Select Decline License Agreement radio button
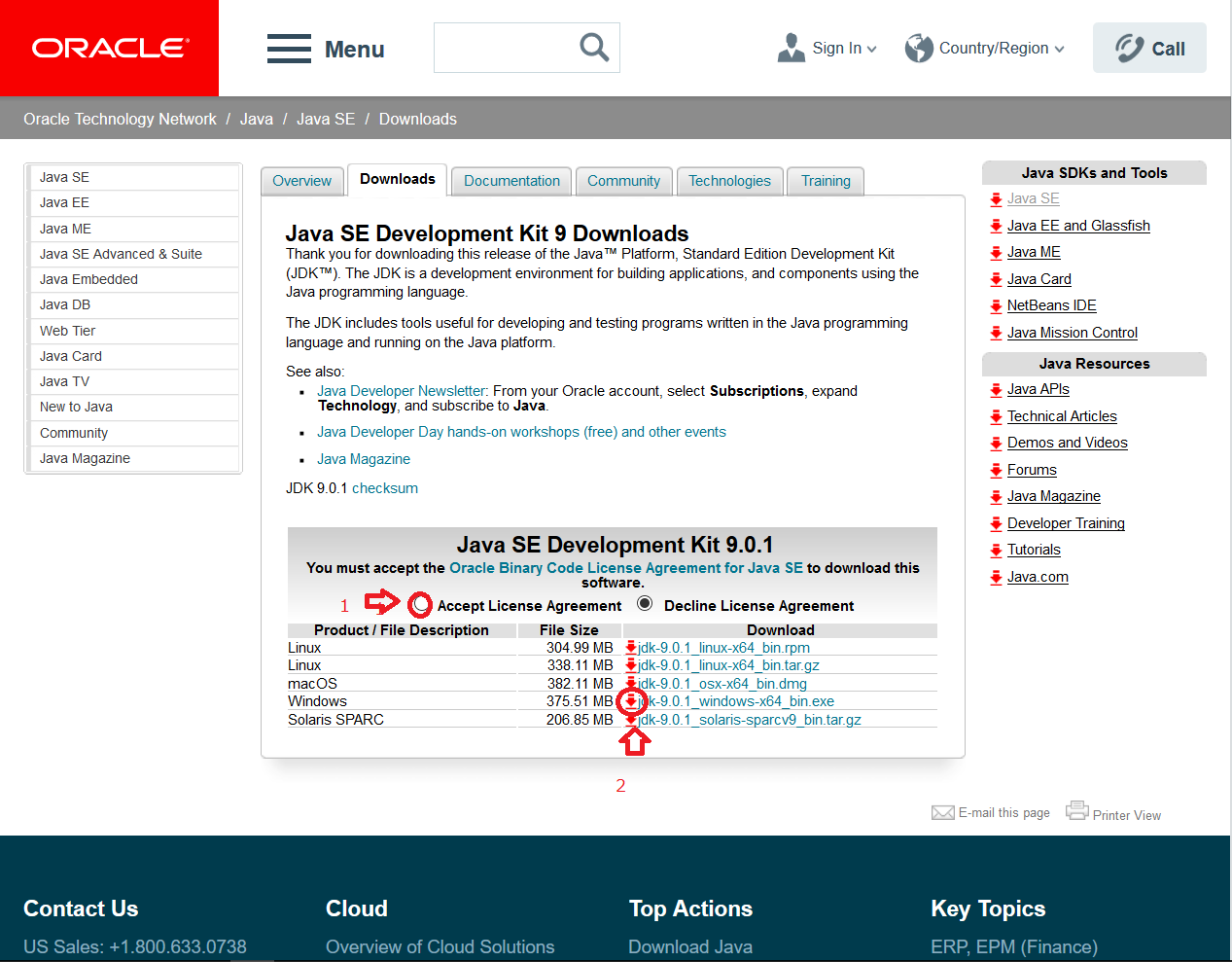This screenshot has width=1232, height=962. point(645,604)
